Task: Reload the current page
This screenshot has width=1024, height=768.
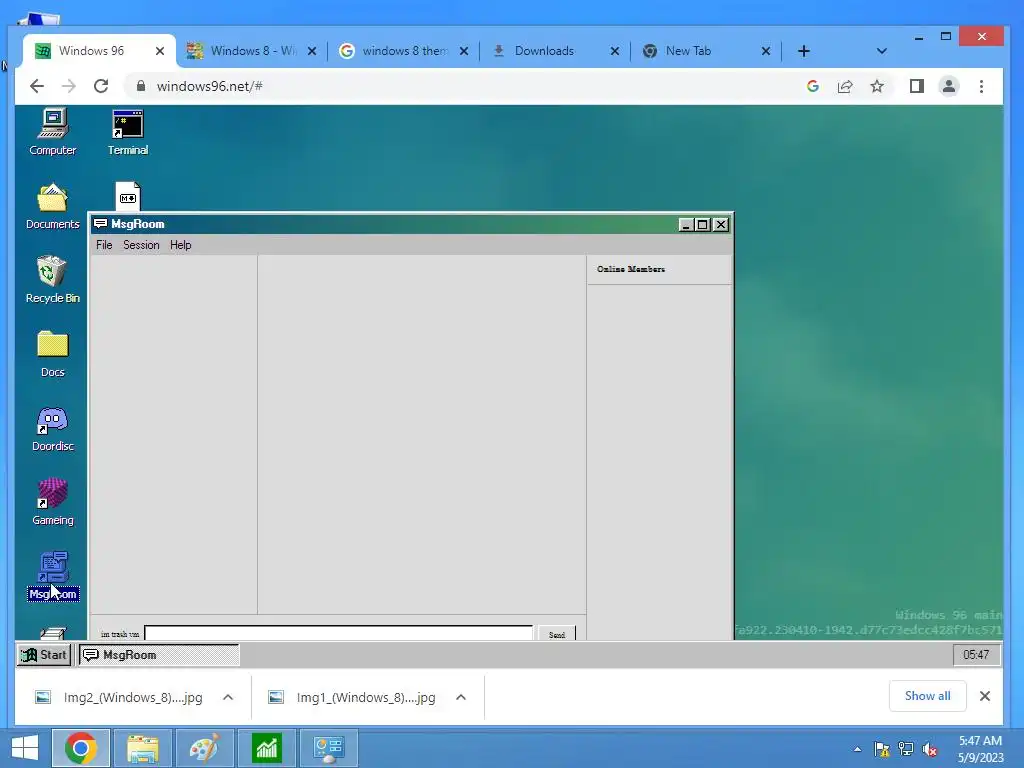Action: 101,86
